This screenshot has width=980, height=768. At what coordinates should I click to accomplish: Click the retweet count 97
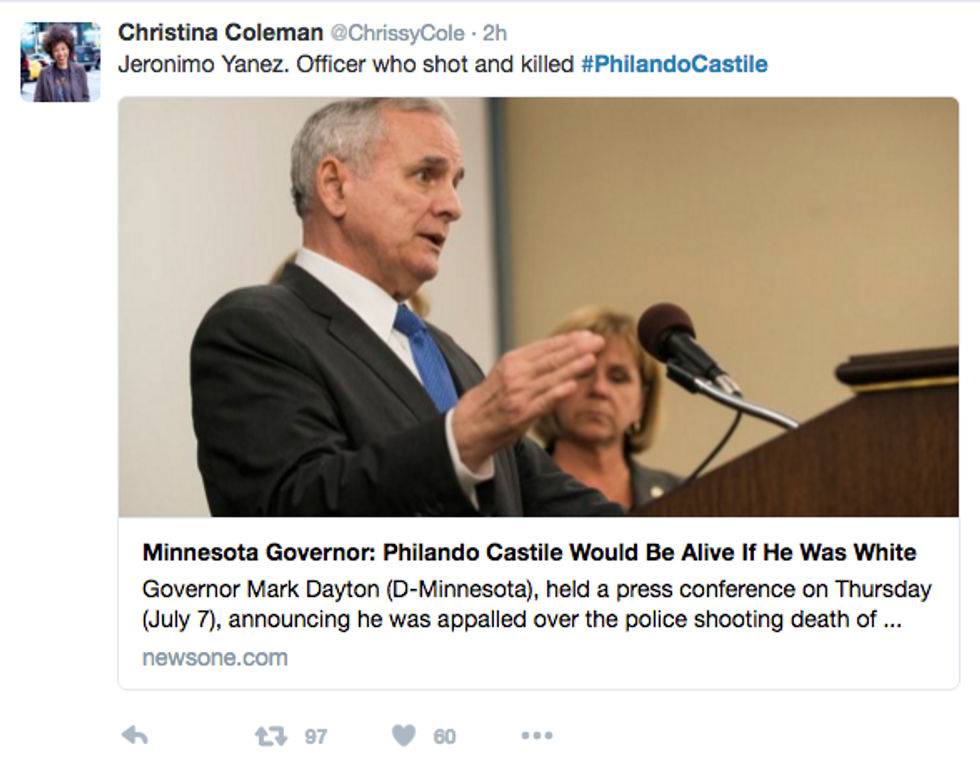coord(316,737)
